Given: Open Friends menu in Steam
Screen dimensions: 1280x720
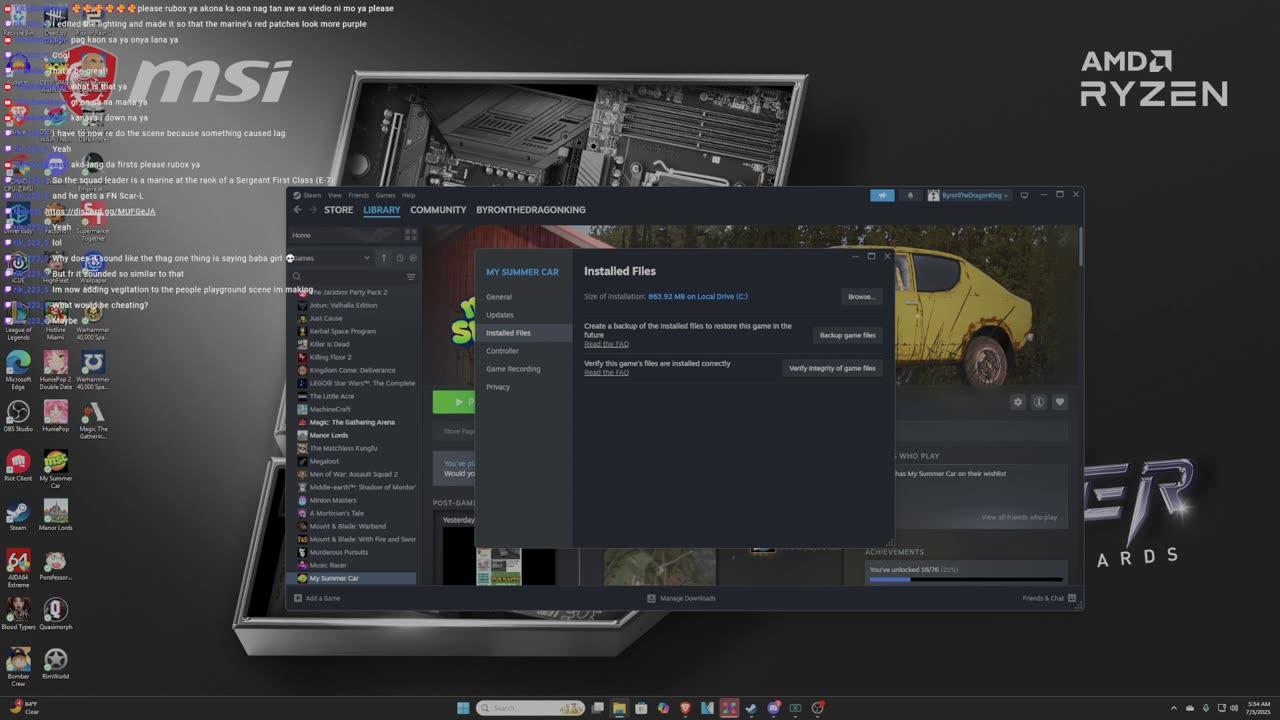Looking at the screenshot, I should click(x=358, y=195).
